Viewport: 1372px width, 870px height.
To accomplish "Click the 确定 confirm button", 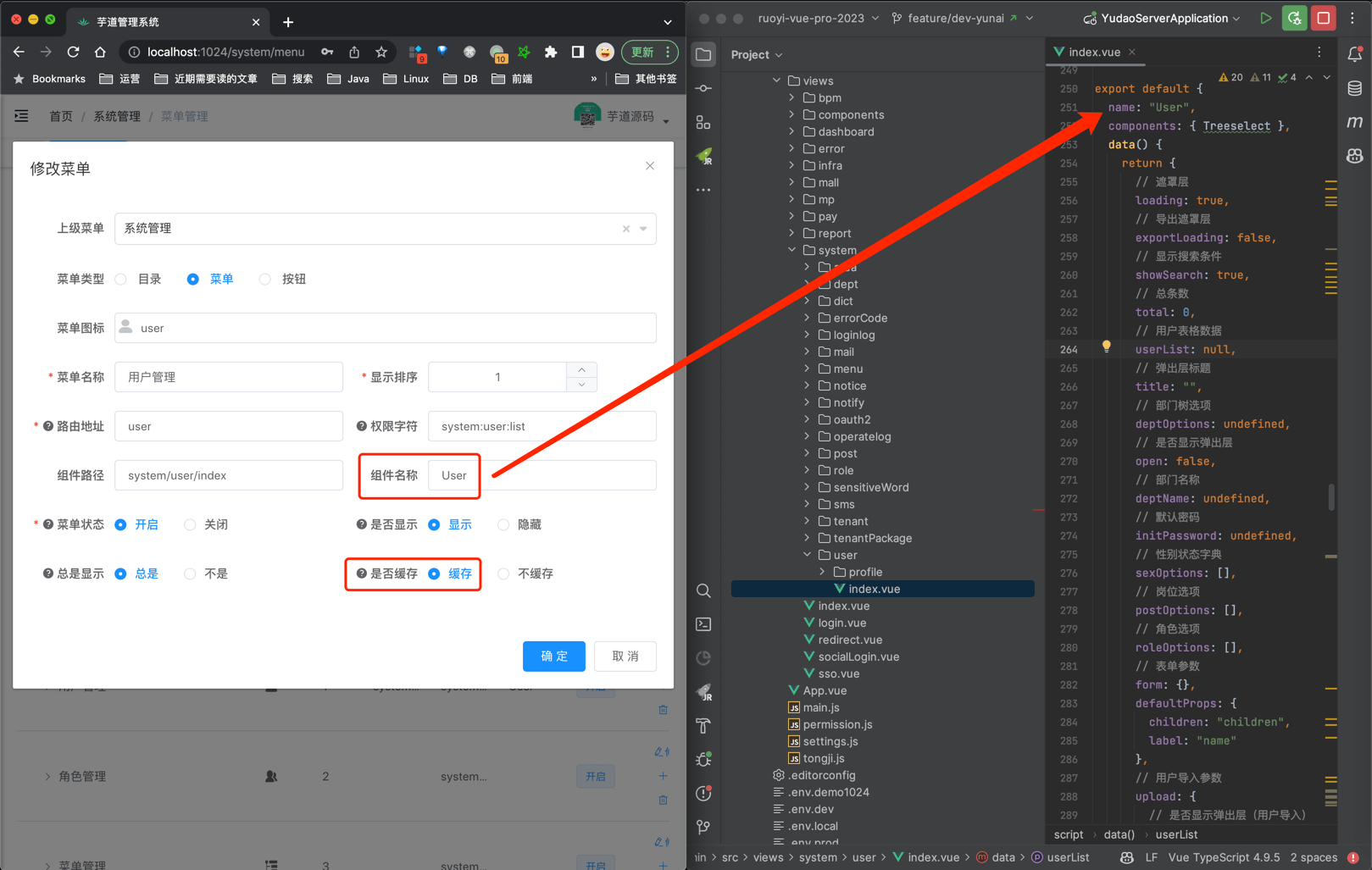I will pos(553,657).
